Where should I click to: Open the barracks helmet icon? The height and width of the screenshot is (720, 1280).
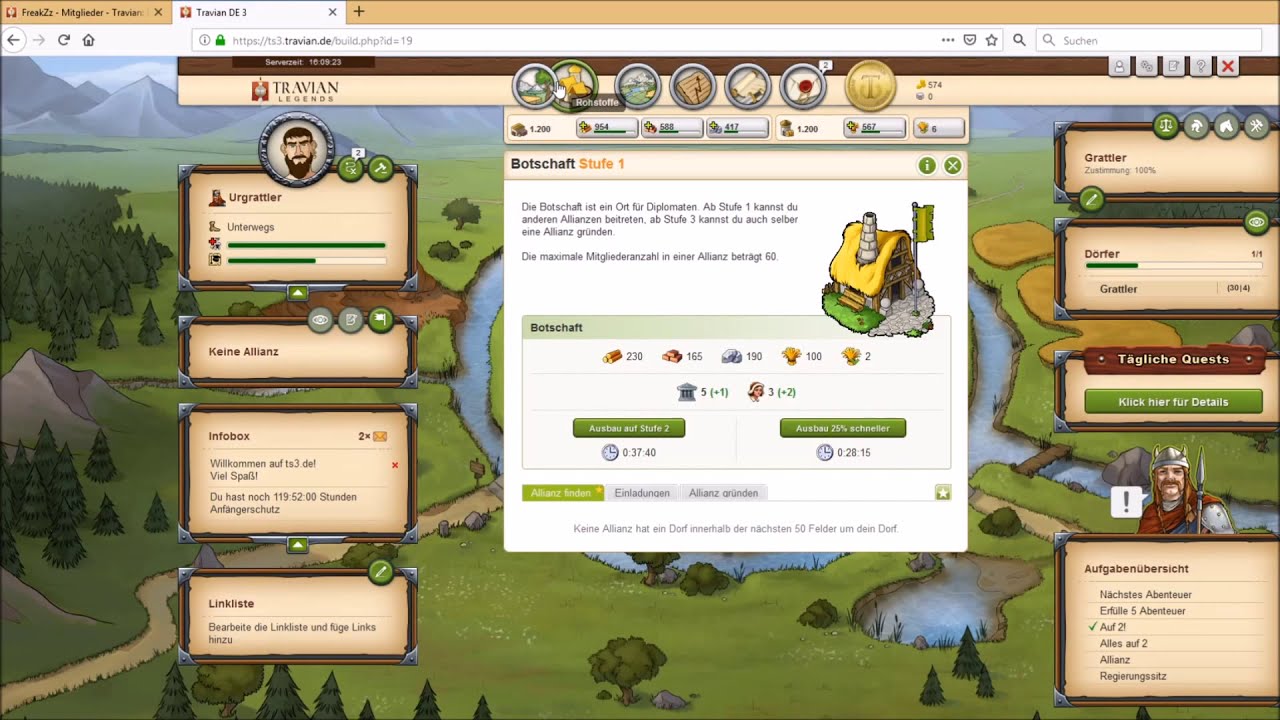pyautogui.click(x=1196, y=126)
